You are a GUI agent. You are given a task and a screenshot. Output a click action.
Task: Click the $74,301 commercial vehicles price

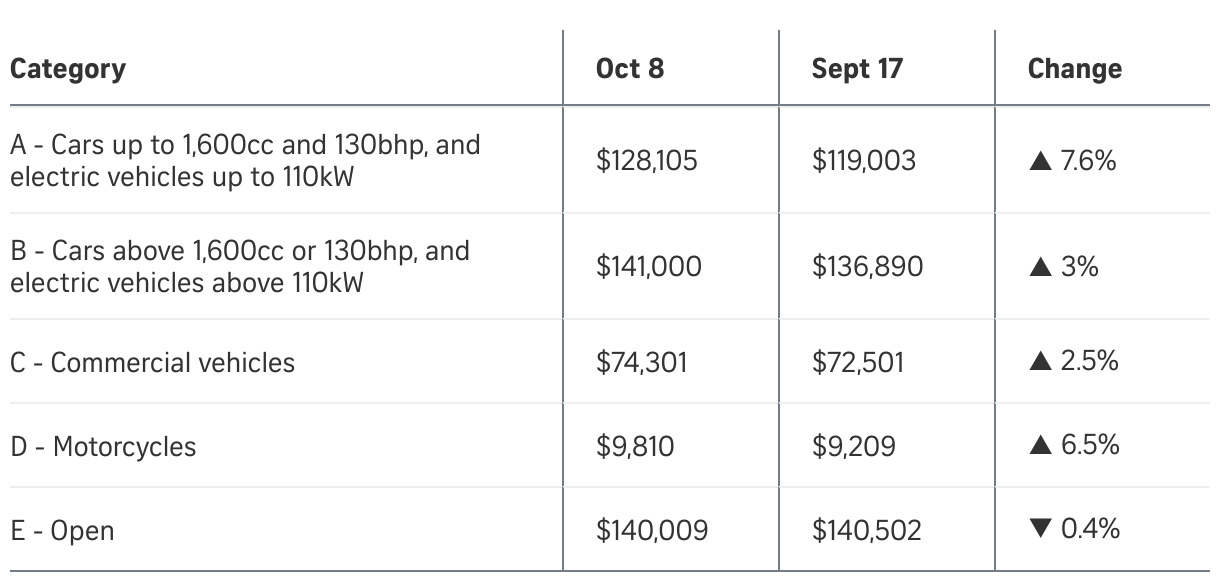tap(642, 362)
